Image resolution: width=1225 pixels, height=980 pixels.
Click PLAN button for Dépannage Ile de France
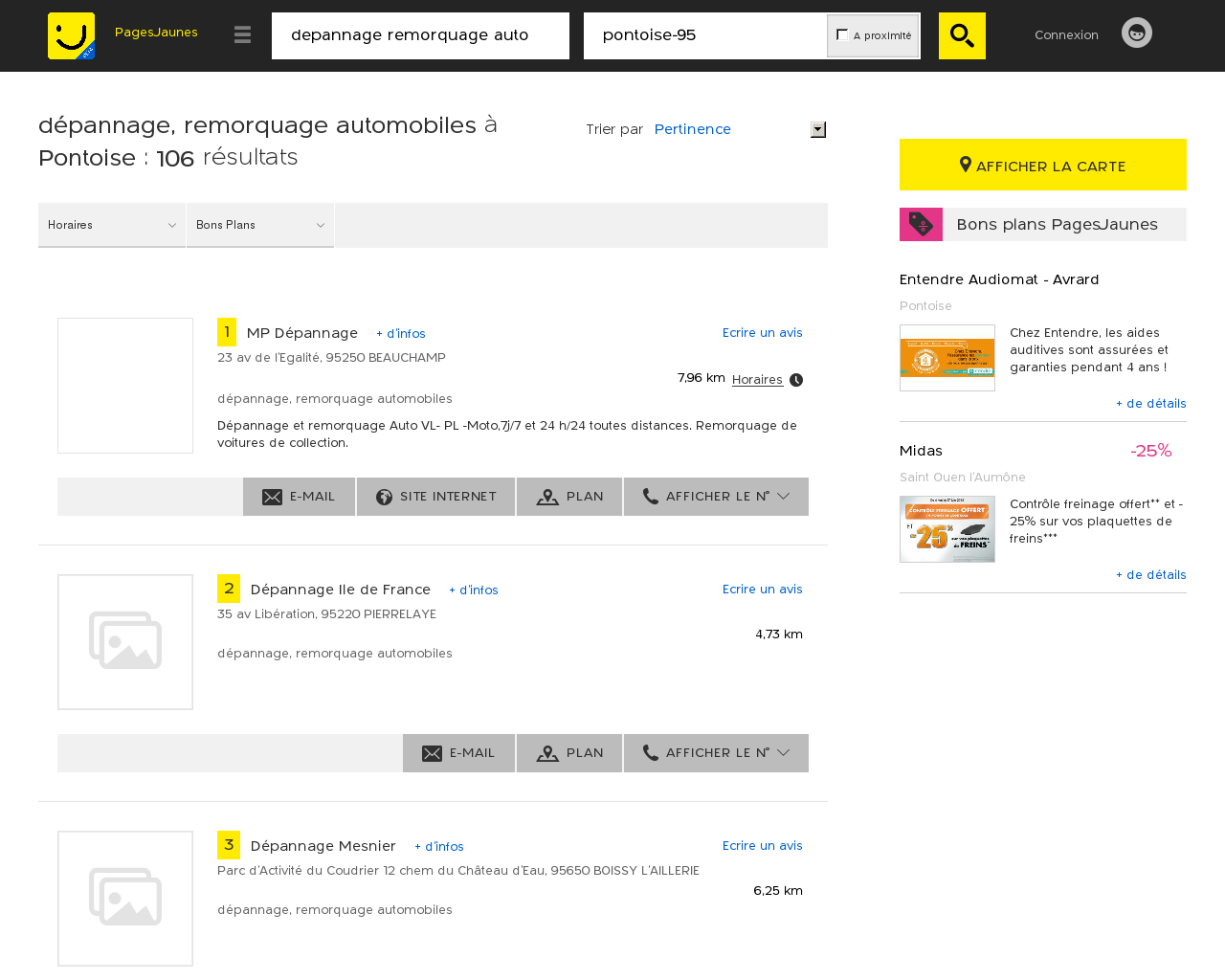coord(569,753)
